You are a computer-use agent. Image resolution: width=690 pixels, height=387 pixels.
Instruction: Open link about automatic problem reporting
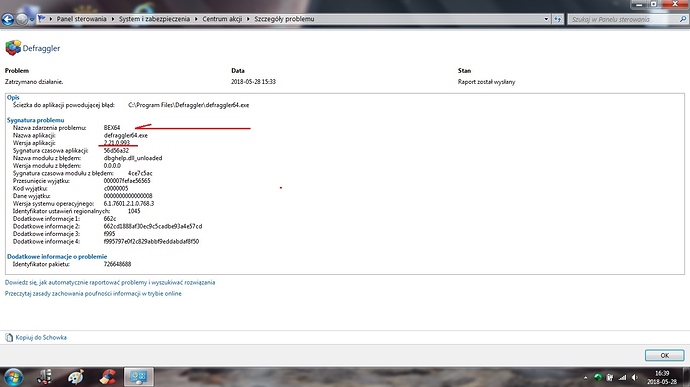(x=110, y=282)
